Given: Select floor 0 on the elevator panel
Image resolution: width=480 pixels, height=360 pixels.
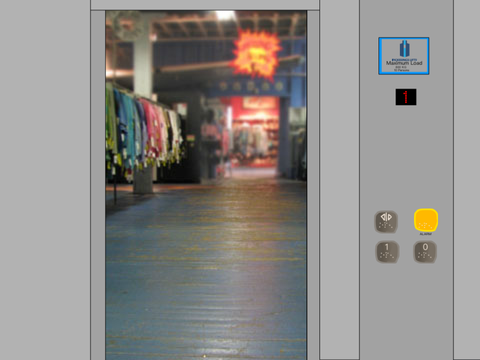Looking at the screenshot, I should click(425, 252).
